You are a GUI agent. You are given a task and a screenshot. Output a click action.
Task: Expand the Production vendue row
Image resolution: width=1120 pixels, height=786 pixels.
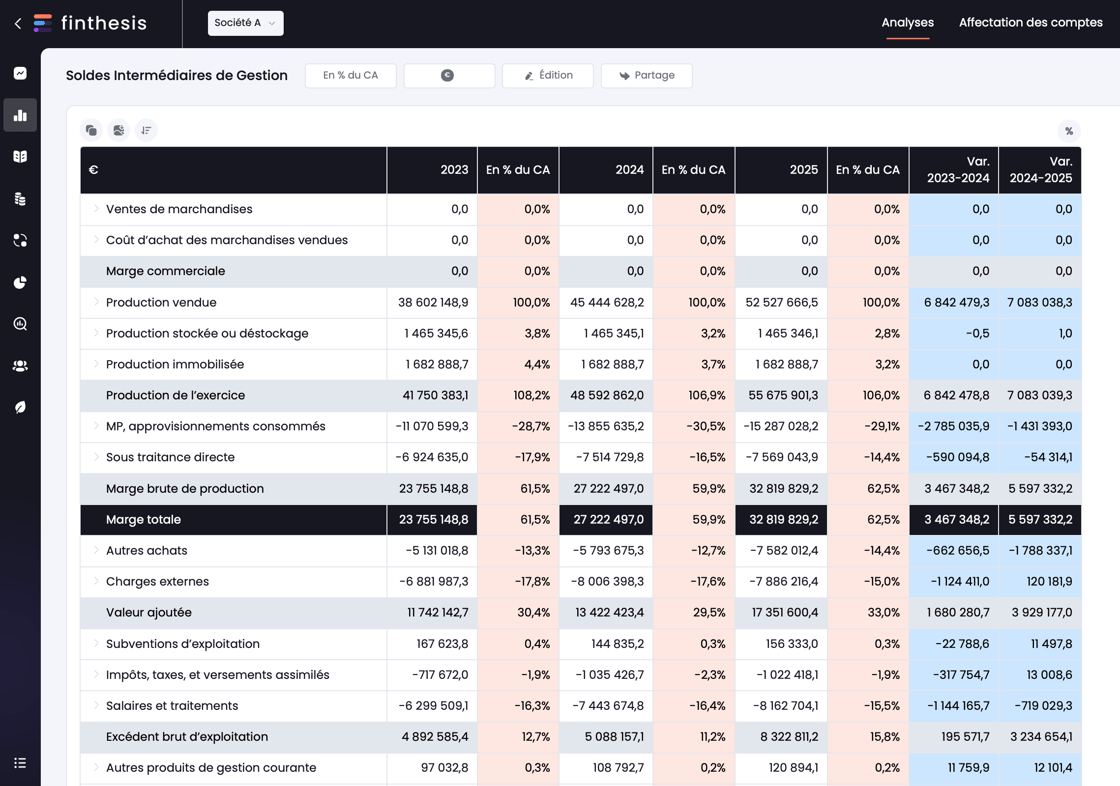(x=96, y=302)
